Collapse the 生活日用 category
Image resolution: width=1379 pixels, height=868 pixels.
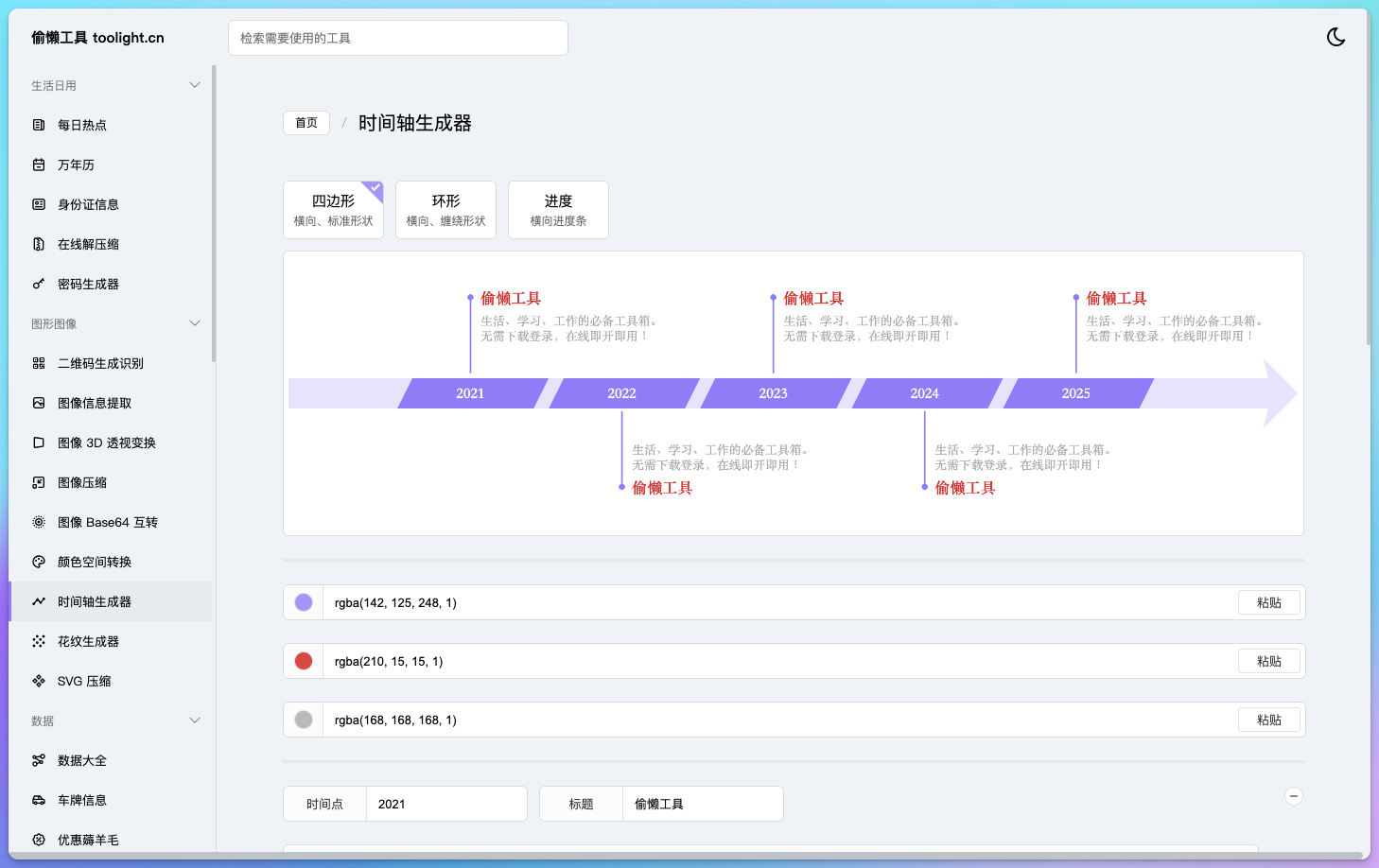[195, 84]
